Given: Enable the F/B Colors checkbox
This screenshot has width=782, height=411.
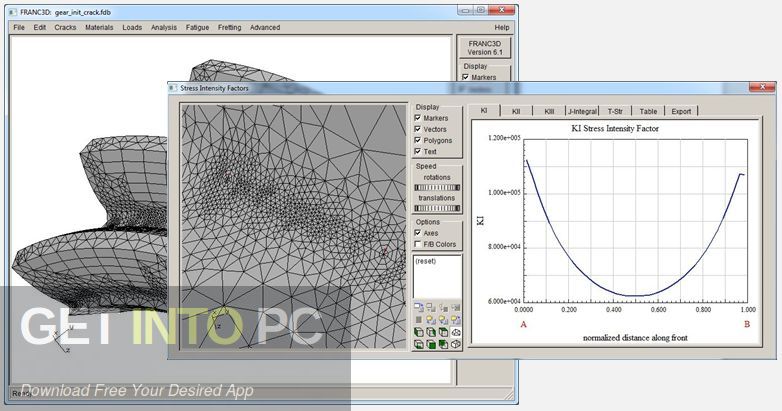Looking at the screenshot, I should [x=417, y=244].
